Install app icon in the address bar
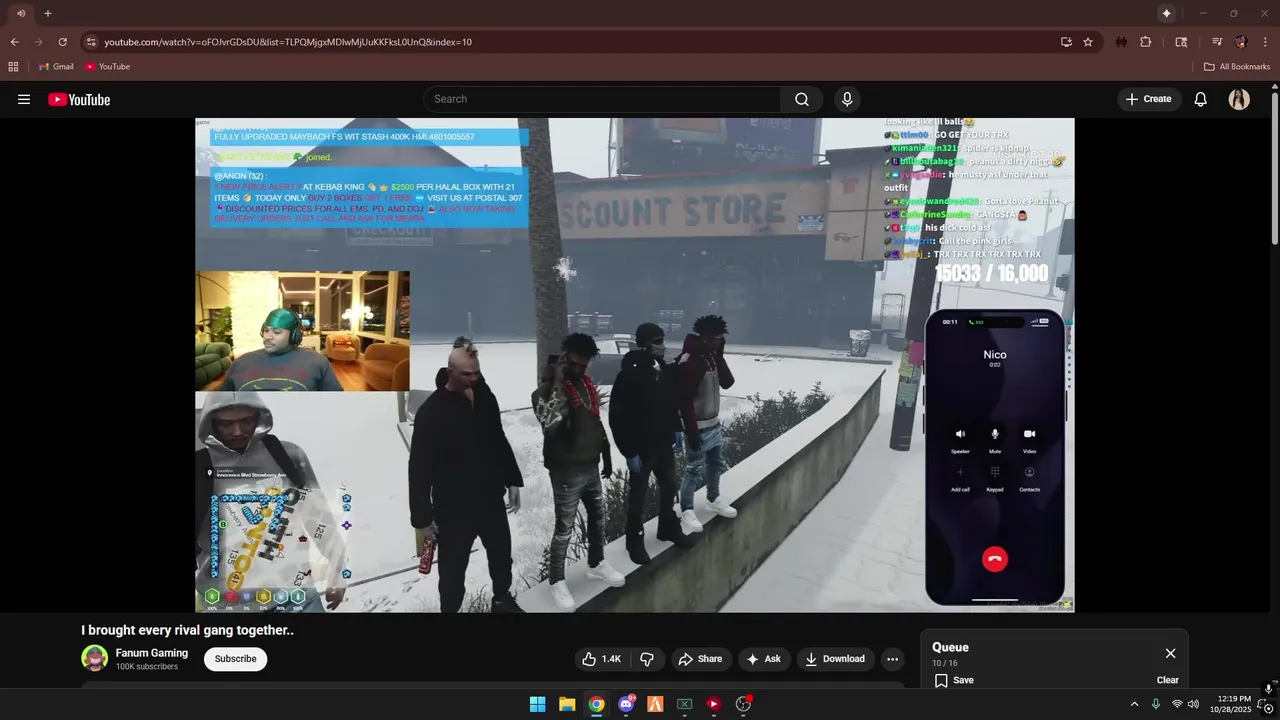 click(x=1066, y=42)
